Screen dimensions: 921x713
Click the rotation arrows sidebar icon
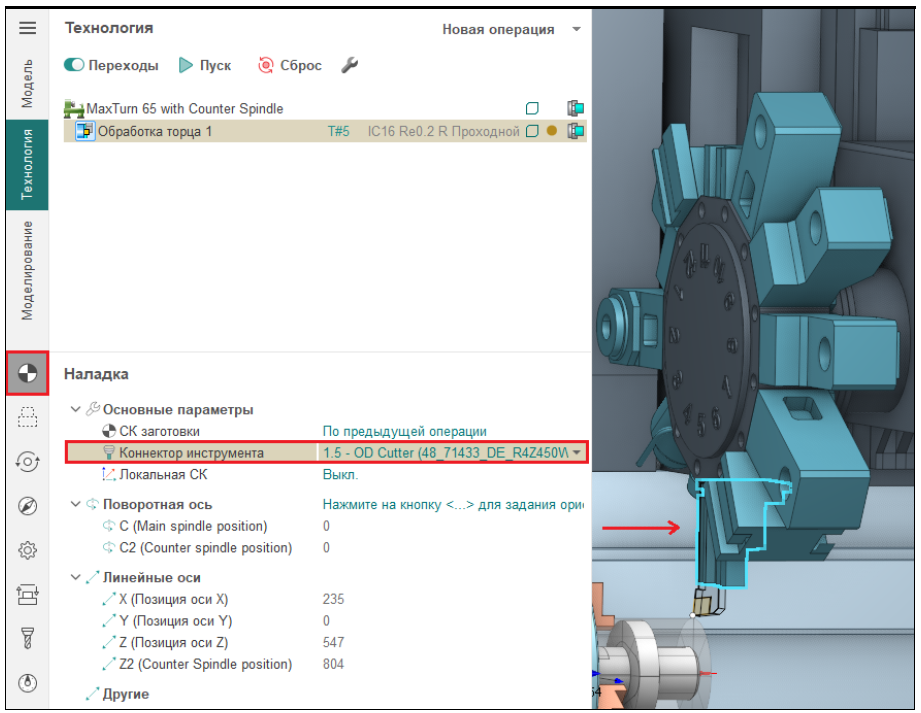point(27,461)
